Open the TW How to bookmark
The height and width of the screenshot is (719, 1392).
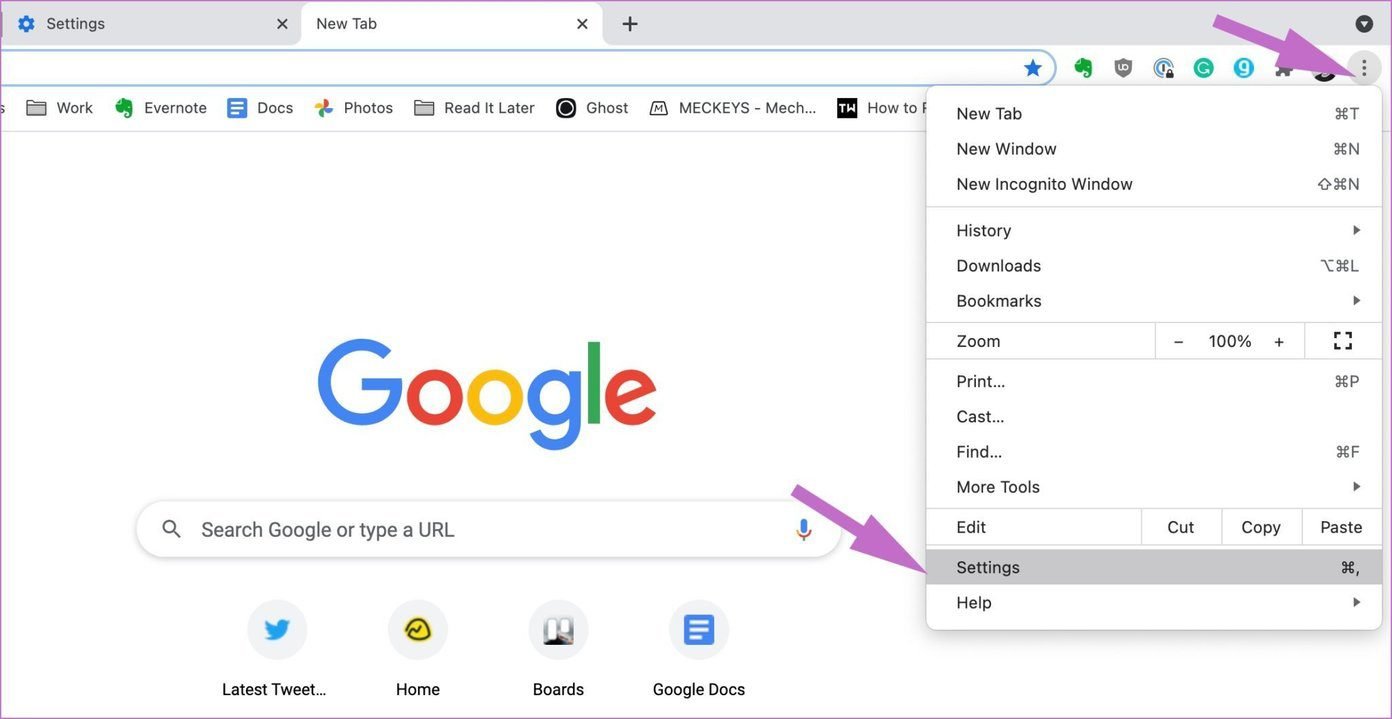pyautogui.click(x=881, y=108)
